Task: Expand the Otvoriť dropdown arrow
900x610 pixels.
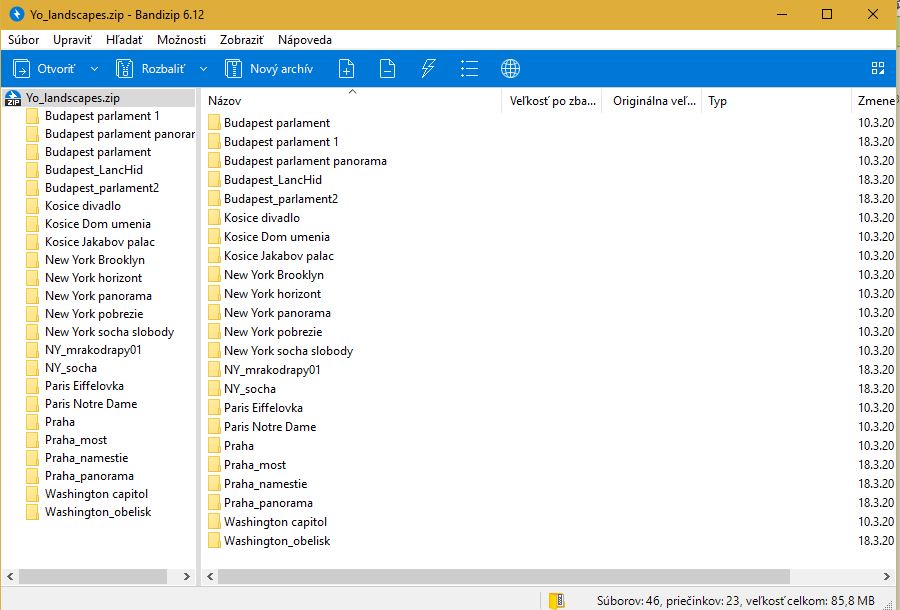Action: (x=94, y=69)
